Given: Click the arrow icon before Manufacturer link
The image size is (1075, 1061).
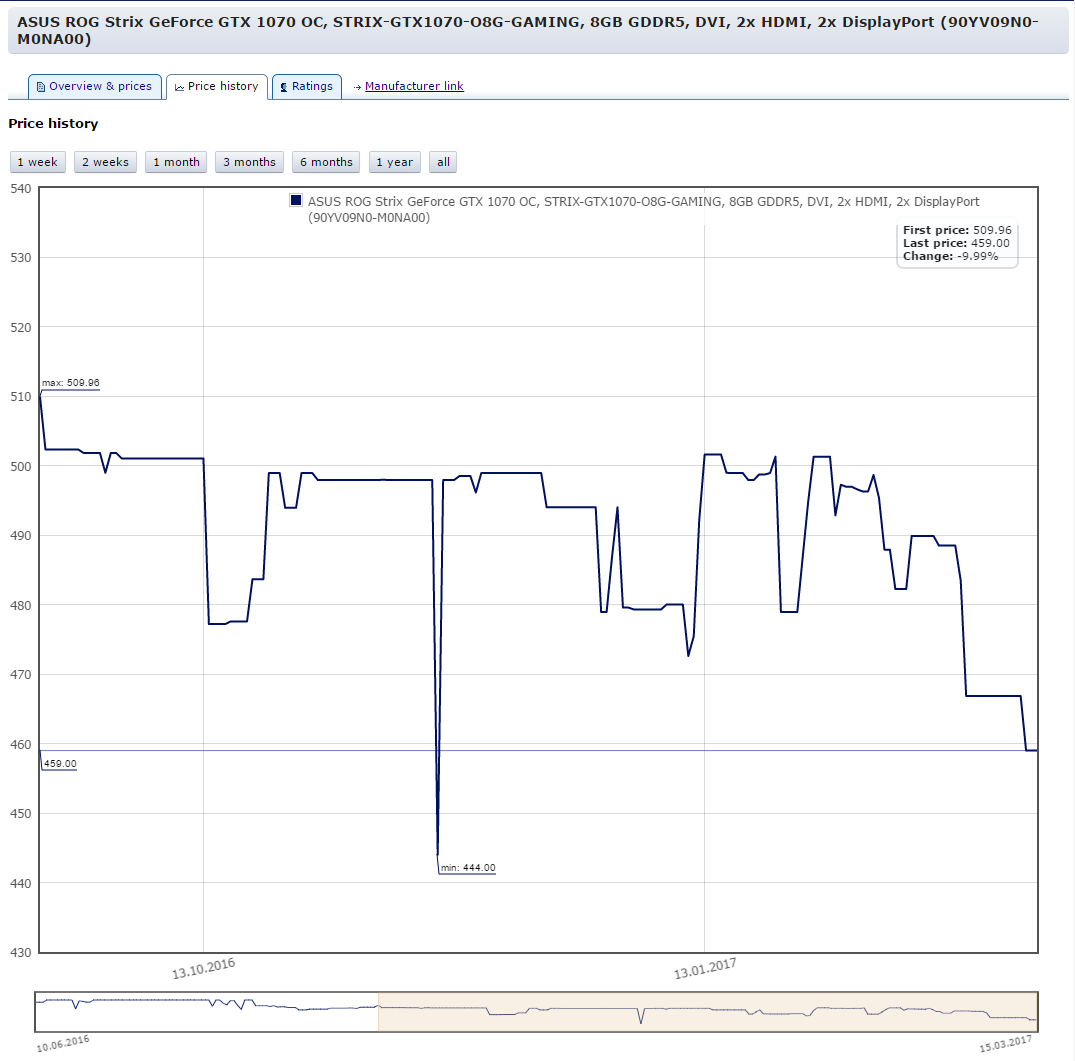Looking at the screenshot, I should [357, 87].
